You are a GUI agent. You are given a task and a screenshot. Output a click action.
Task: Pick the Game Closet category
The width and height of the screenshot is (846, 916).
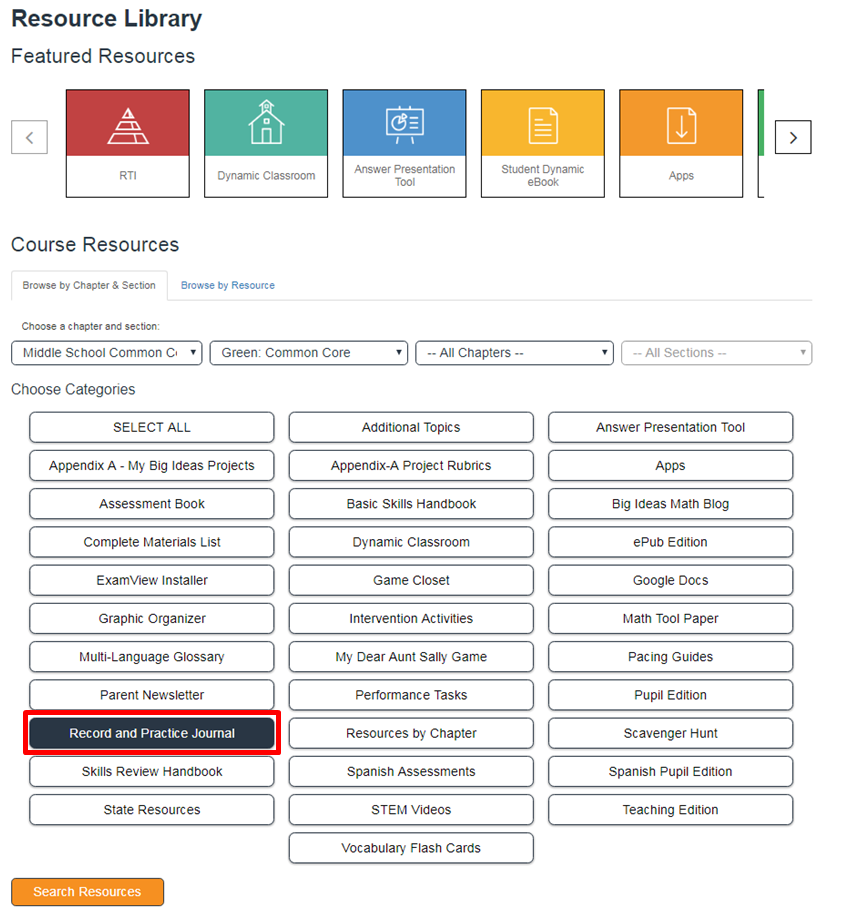coord(411,580)
